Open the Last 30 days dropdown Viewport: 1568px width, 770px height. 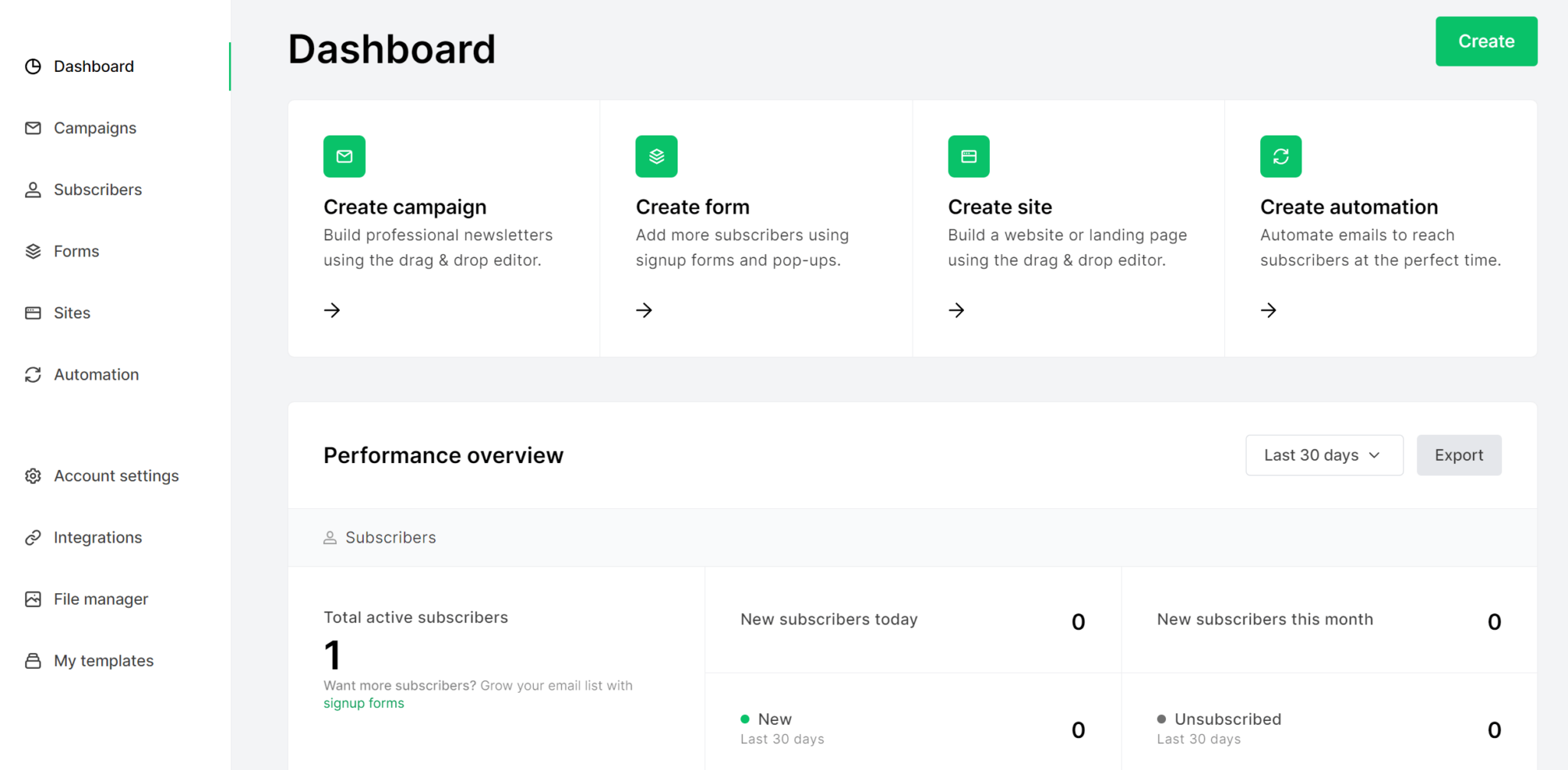[1325, 455]
